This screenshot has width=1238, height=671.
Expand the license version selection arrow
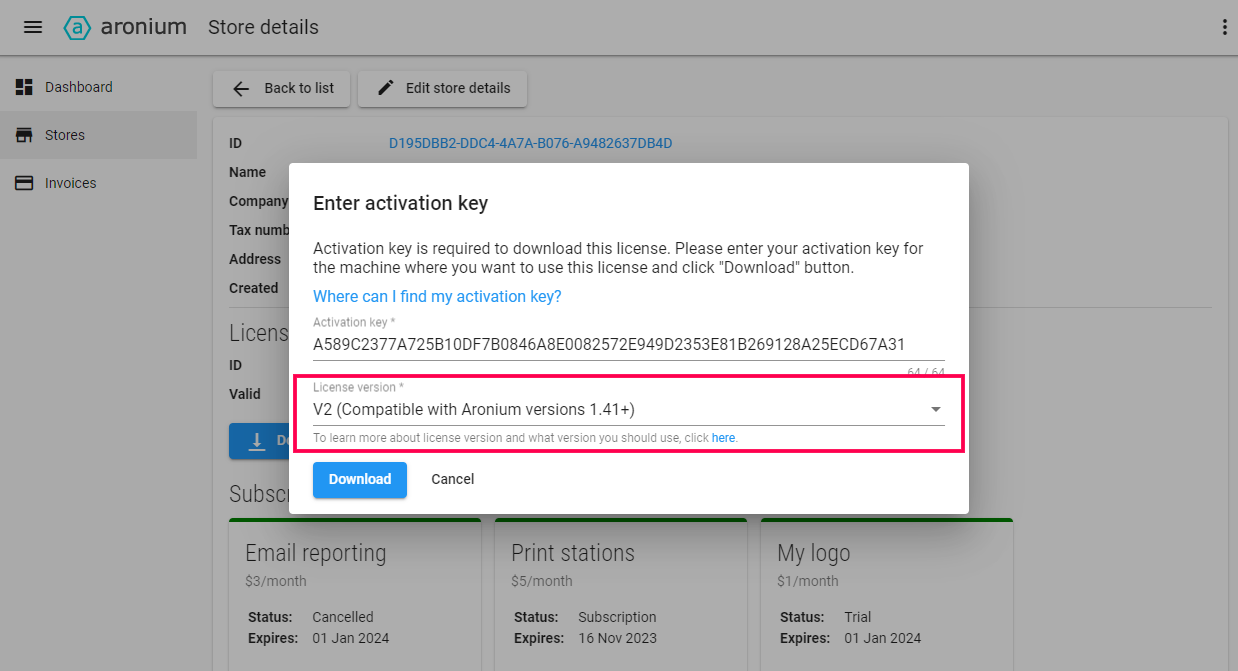coord(936,409)
